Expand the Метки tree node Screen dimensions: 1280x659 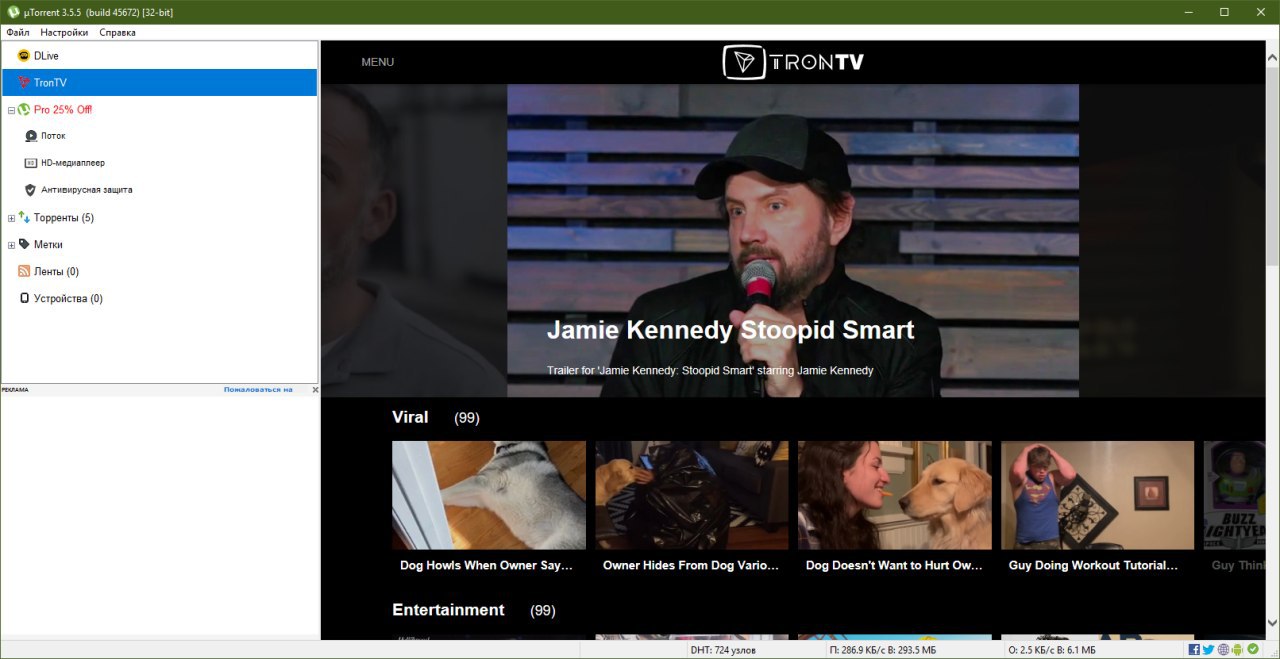pyautogui.click(x=11, y=245)
